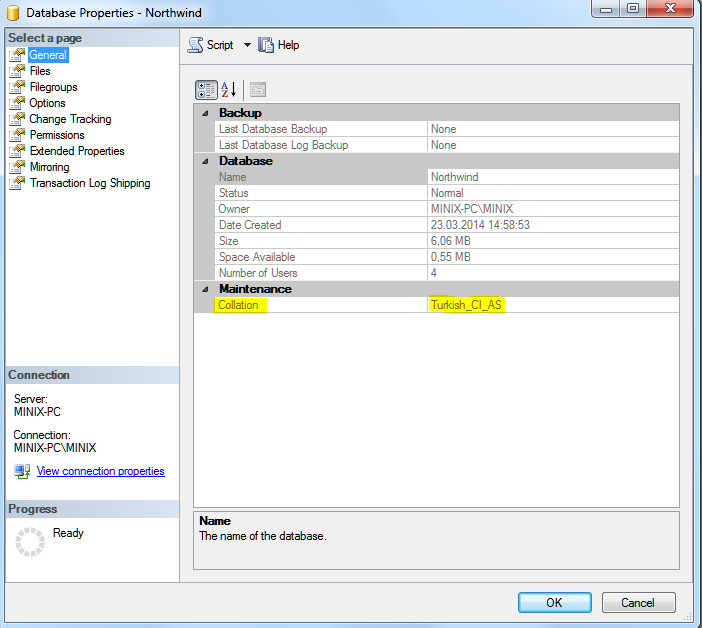Collapse the Database category

point(205,161)
